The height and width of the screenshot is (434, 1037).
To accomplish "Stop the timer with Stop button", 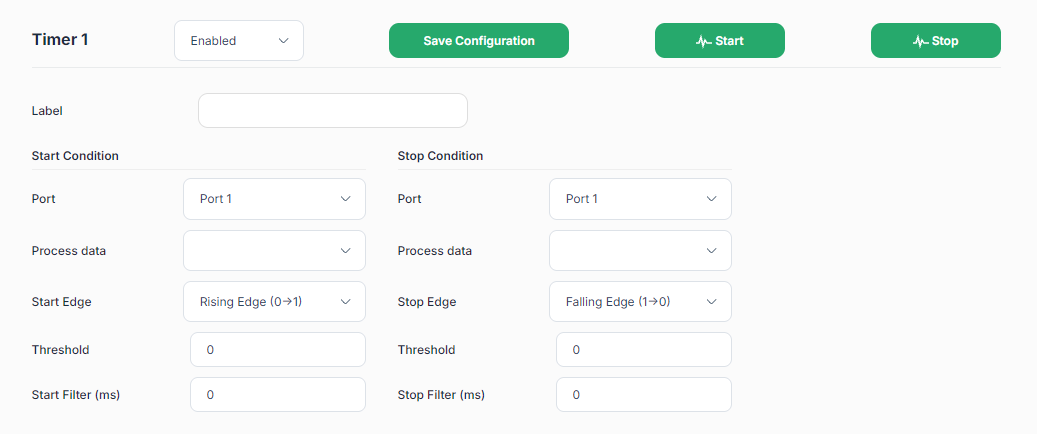I will (936, 40).
